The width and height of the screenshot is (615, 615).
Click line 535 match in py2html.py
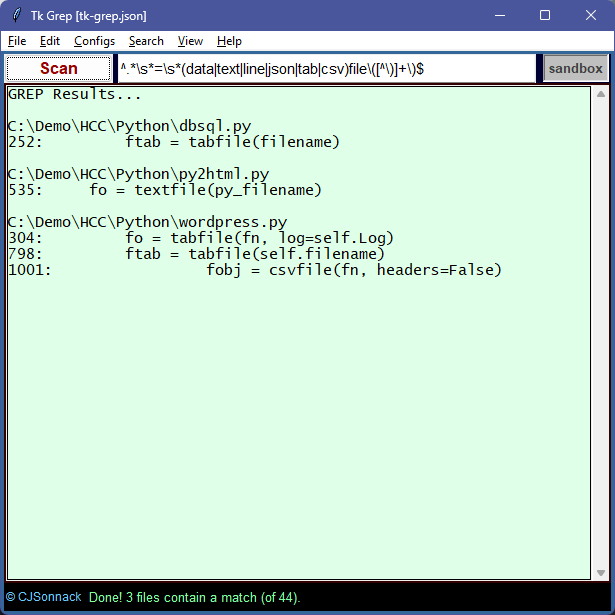pyautogui.click(x=165, y=190)
